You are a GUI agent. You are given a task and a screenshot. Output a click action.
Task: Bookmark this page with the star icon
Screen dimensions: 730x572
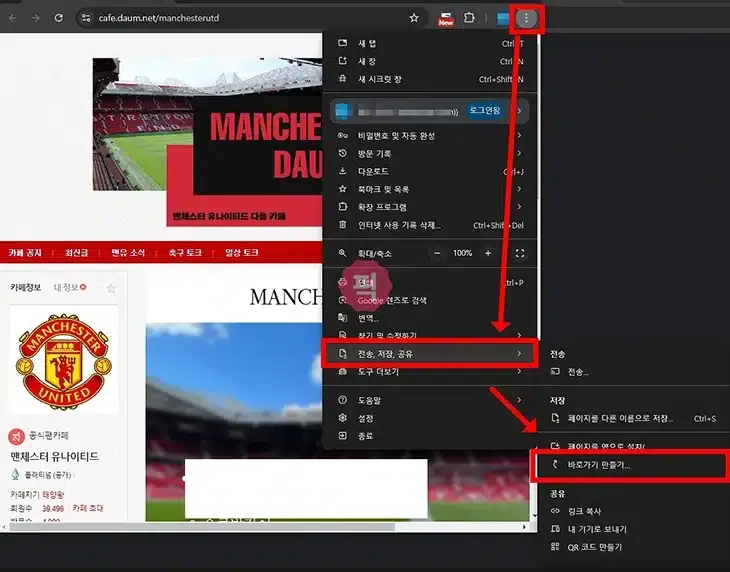pos(414,18)
